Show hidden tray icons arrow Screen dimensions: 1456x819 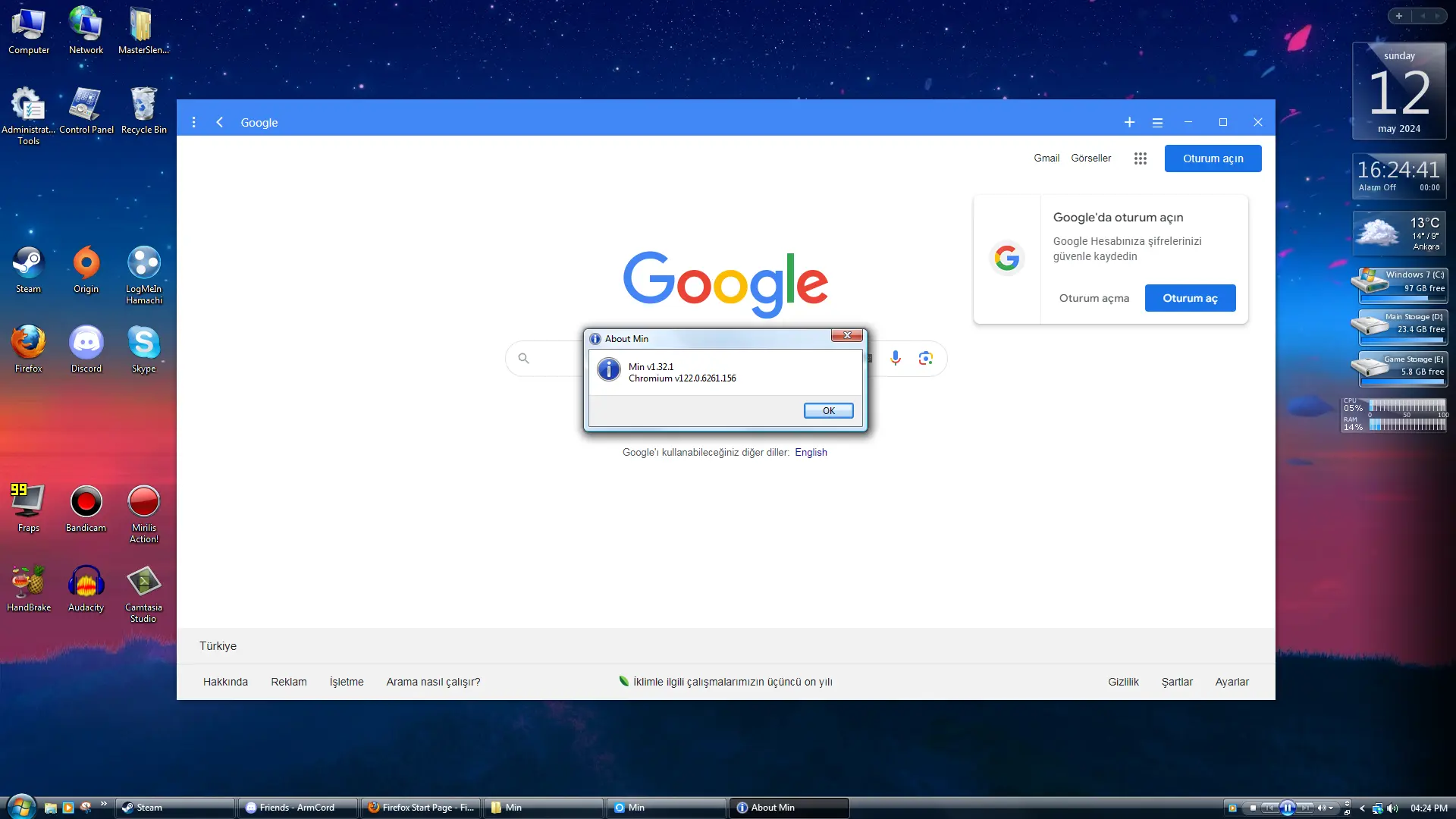pyautogui.click(x=1362, y=808)
